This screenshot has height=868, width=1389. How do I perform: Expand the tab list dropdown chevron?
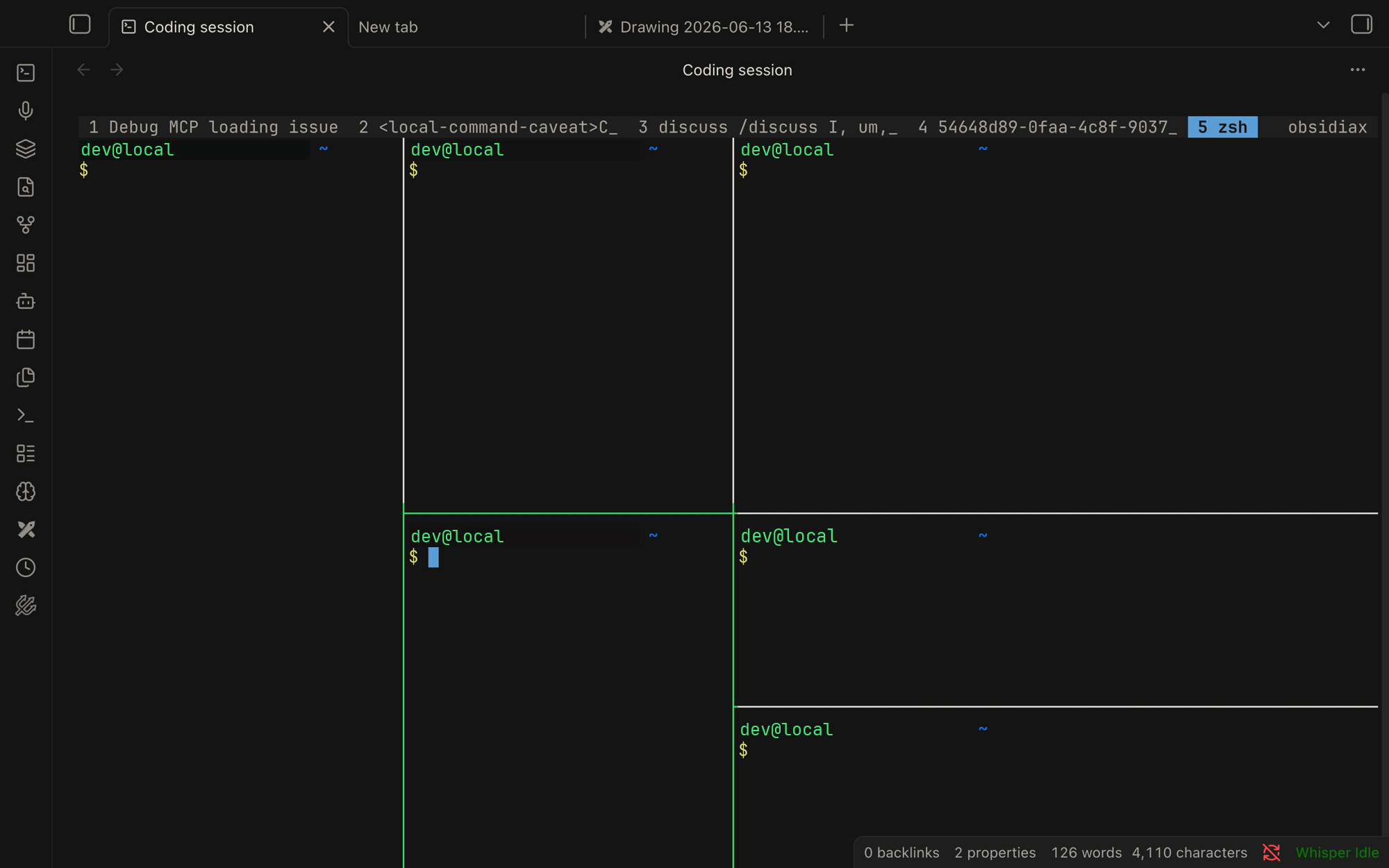point(1323,25)
